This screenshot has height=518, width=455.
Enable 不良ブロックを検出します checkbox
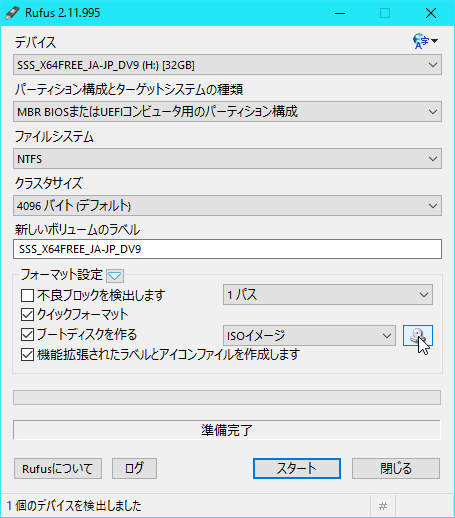[27, 295]
